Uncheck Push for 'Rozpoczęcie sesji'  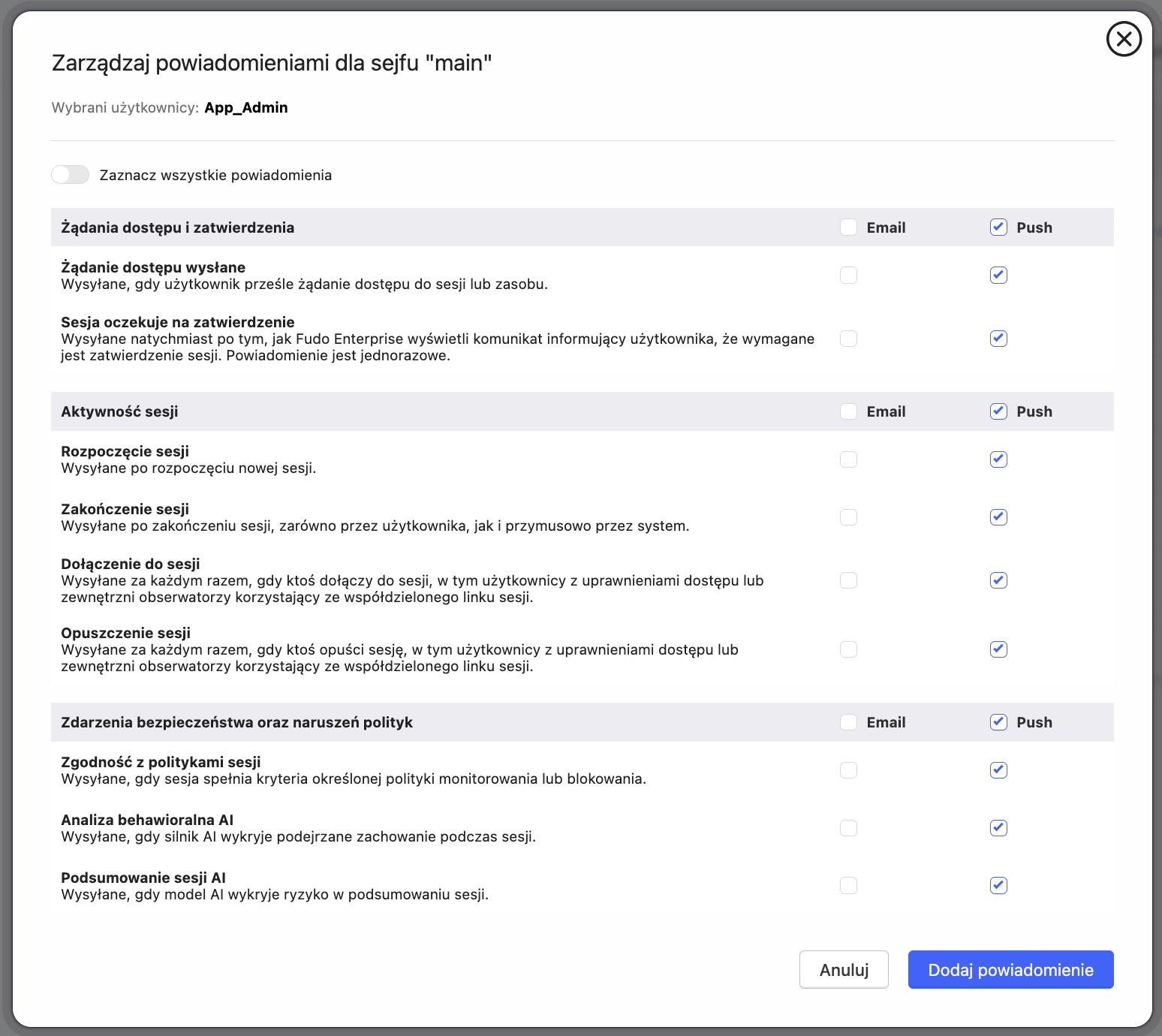[x=998, y=459]
